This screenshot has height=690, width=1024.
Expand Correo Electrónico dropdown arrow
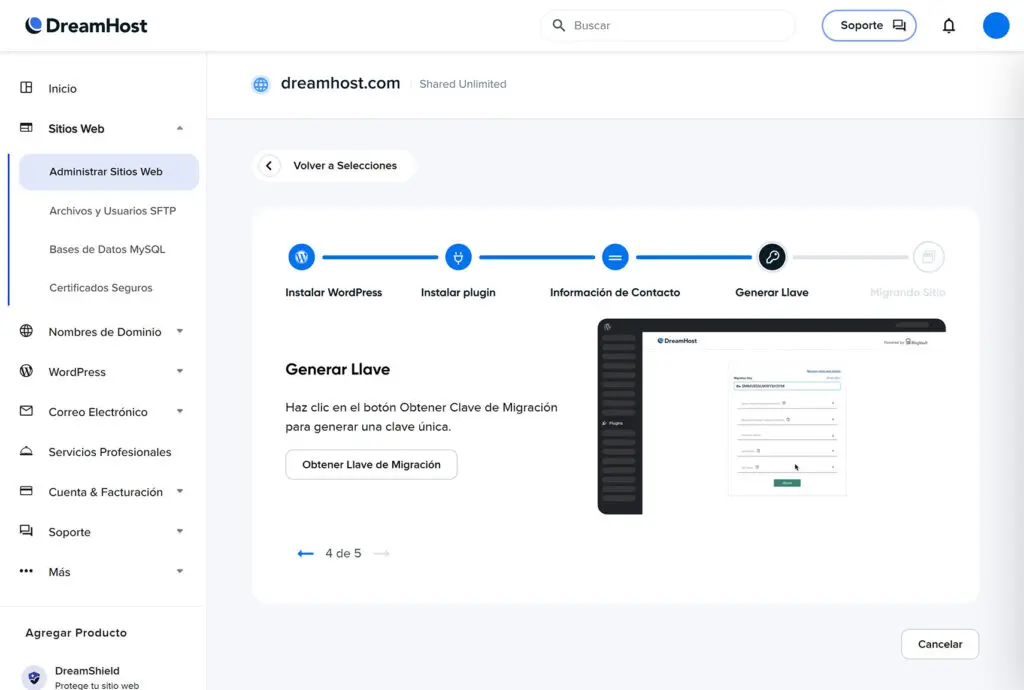180,411
